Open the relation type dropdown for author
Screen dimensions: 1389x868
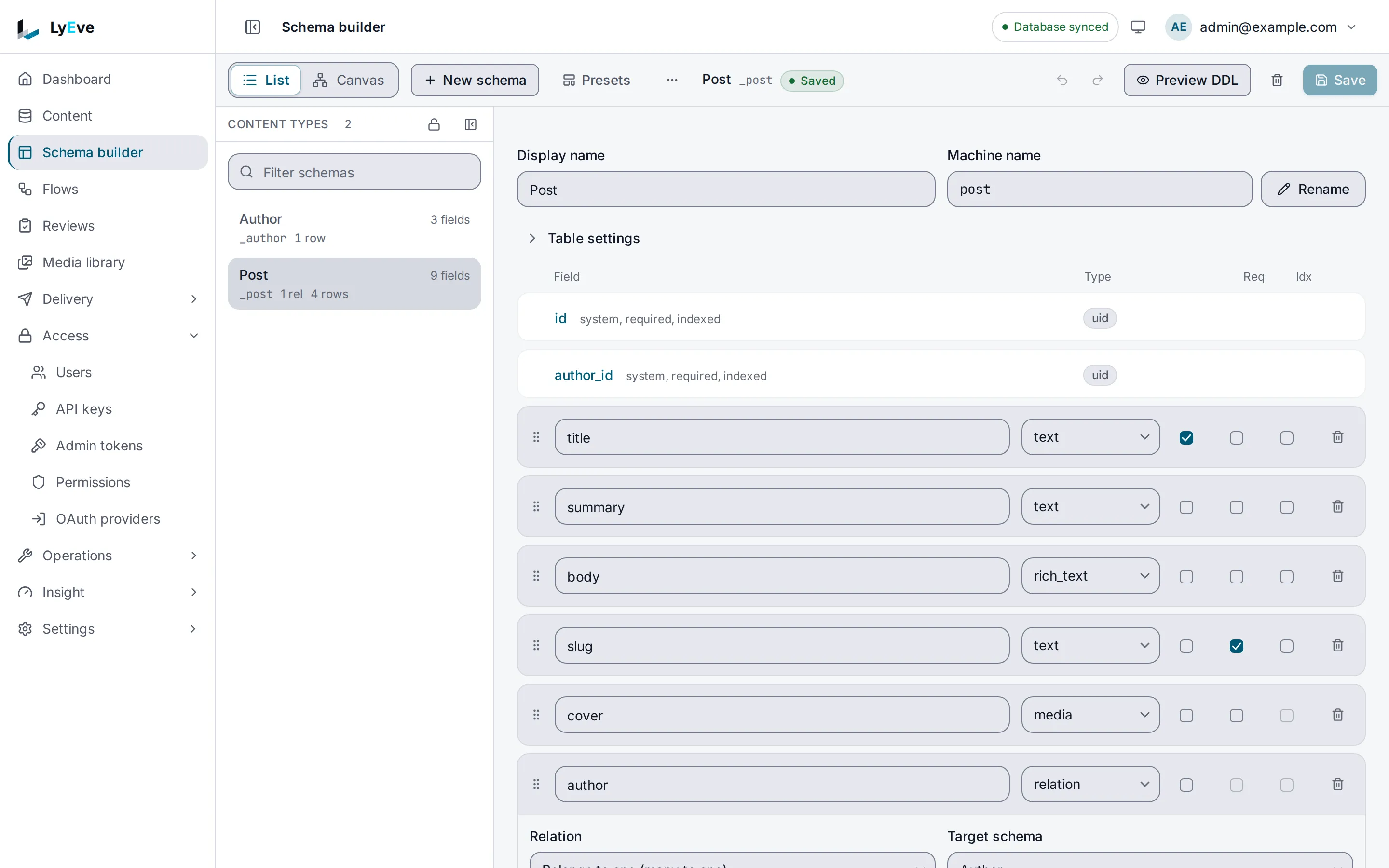pos(1090,784)
